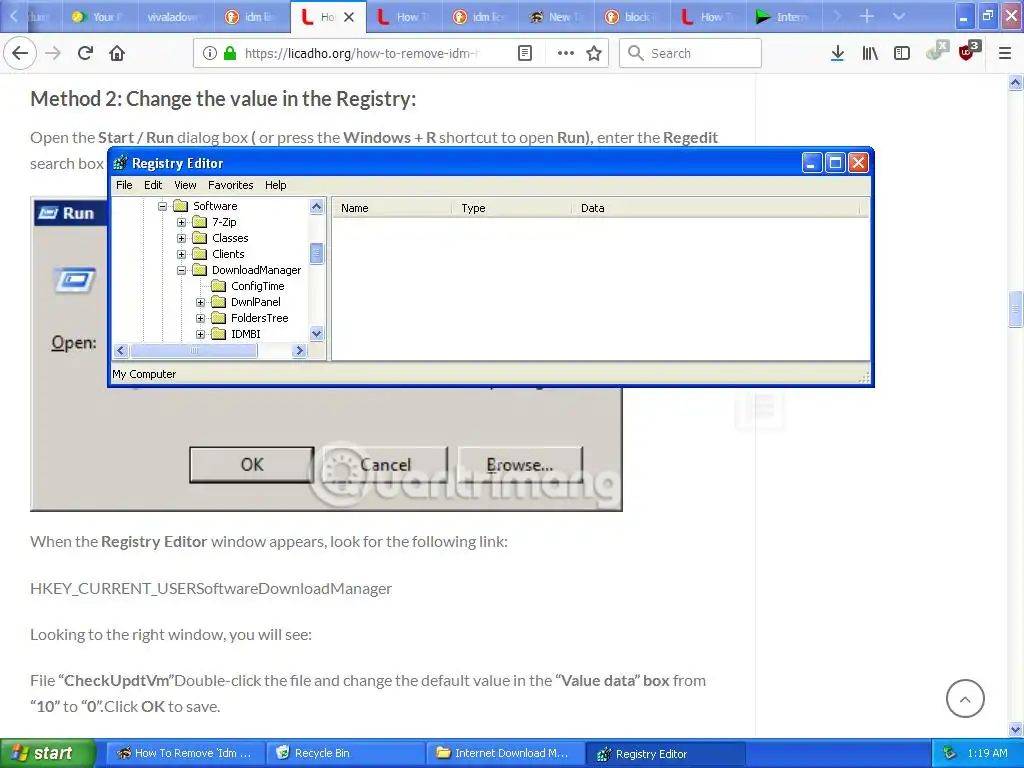Open a new tab with plus

pos(867,16)
